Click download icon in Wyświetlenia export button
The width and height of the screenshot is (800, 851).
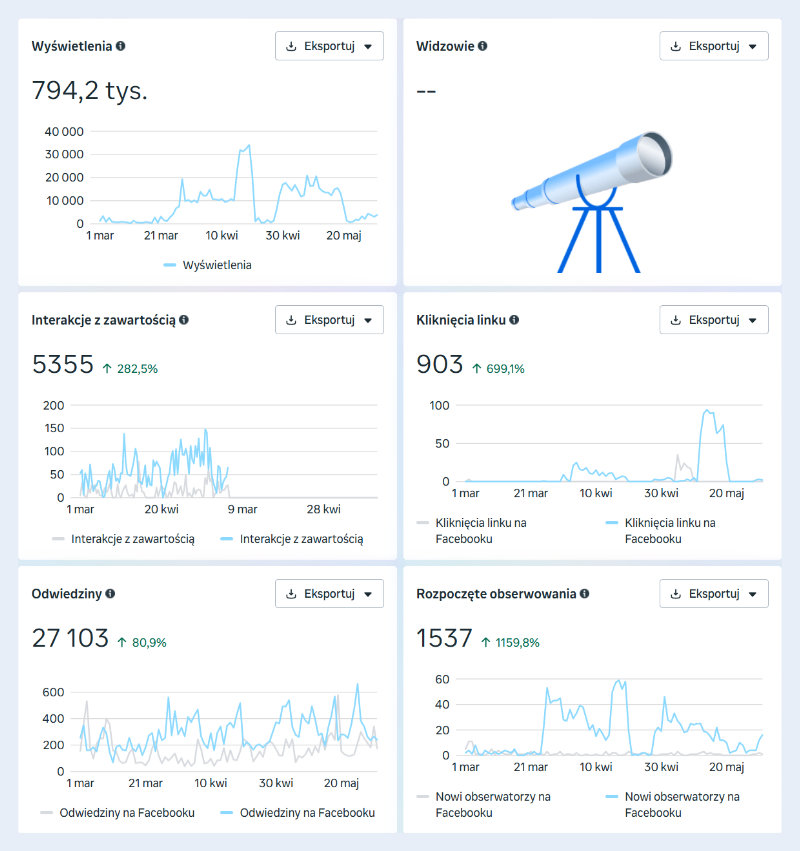pos(292,46)
